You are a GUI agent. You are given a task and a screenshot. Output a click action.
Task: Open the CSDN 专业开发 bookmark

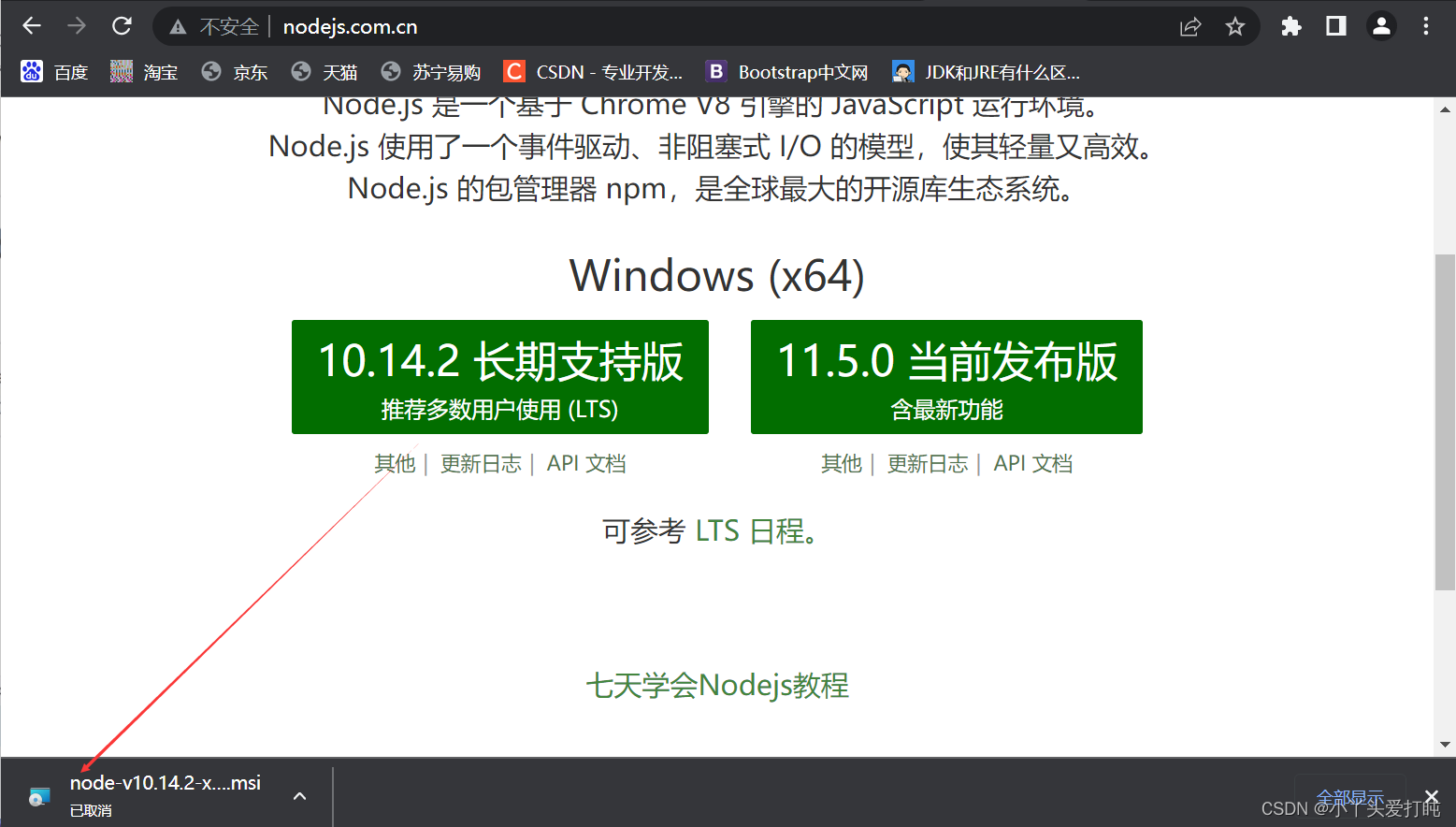click(593, 72)
